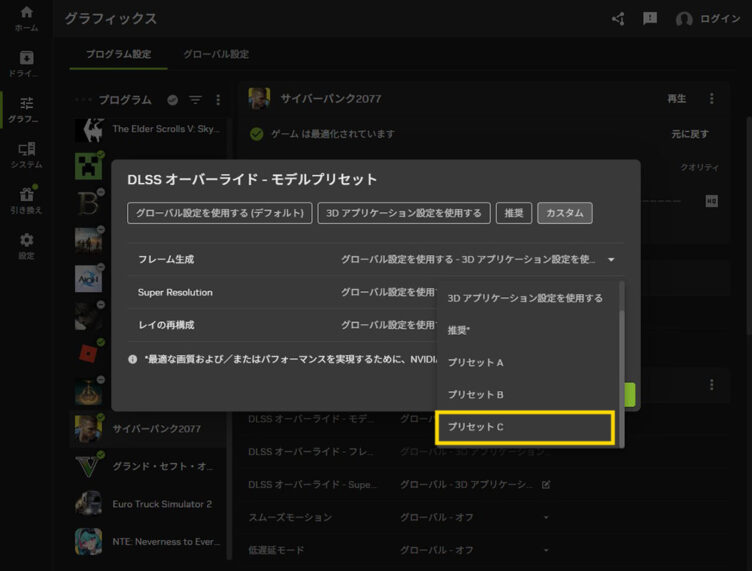The width and height of the screenshot is (752, 571).
Task: Open the レイの再構成 dropdown value
Action: (388, 325)
